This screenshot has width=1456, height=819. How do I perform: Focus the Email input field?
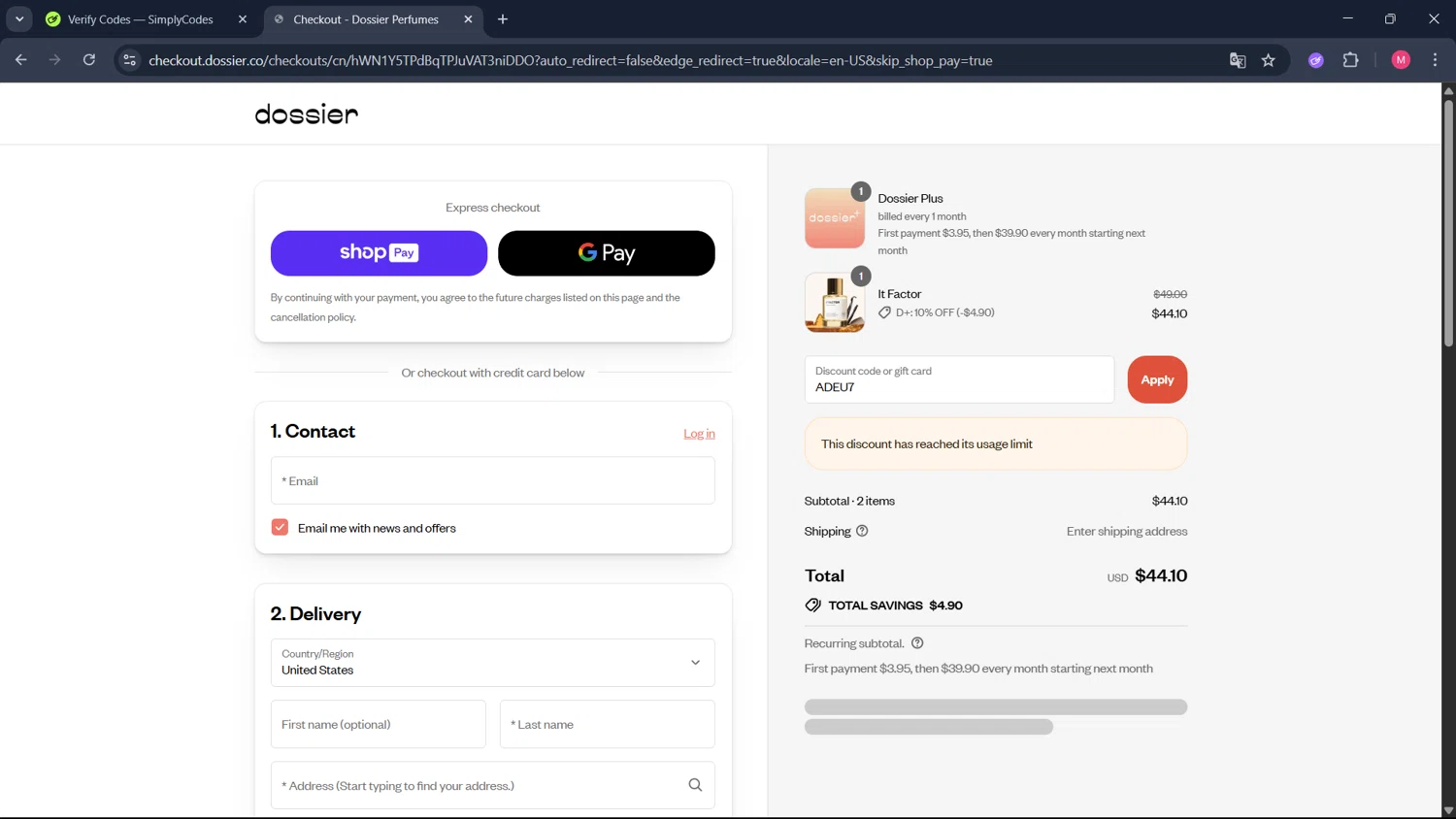pyautogui.click(x=493, y=480)
